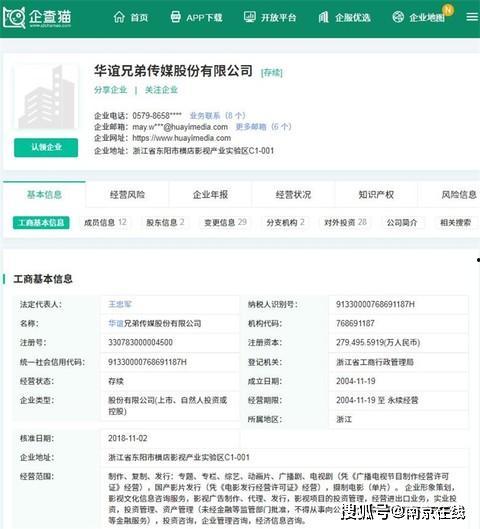Click registered capital 279,495.5919(万人民币)
The image size is (480, 529).
coord(378,343)
